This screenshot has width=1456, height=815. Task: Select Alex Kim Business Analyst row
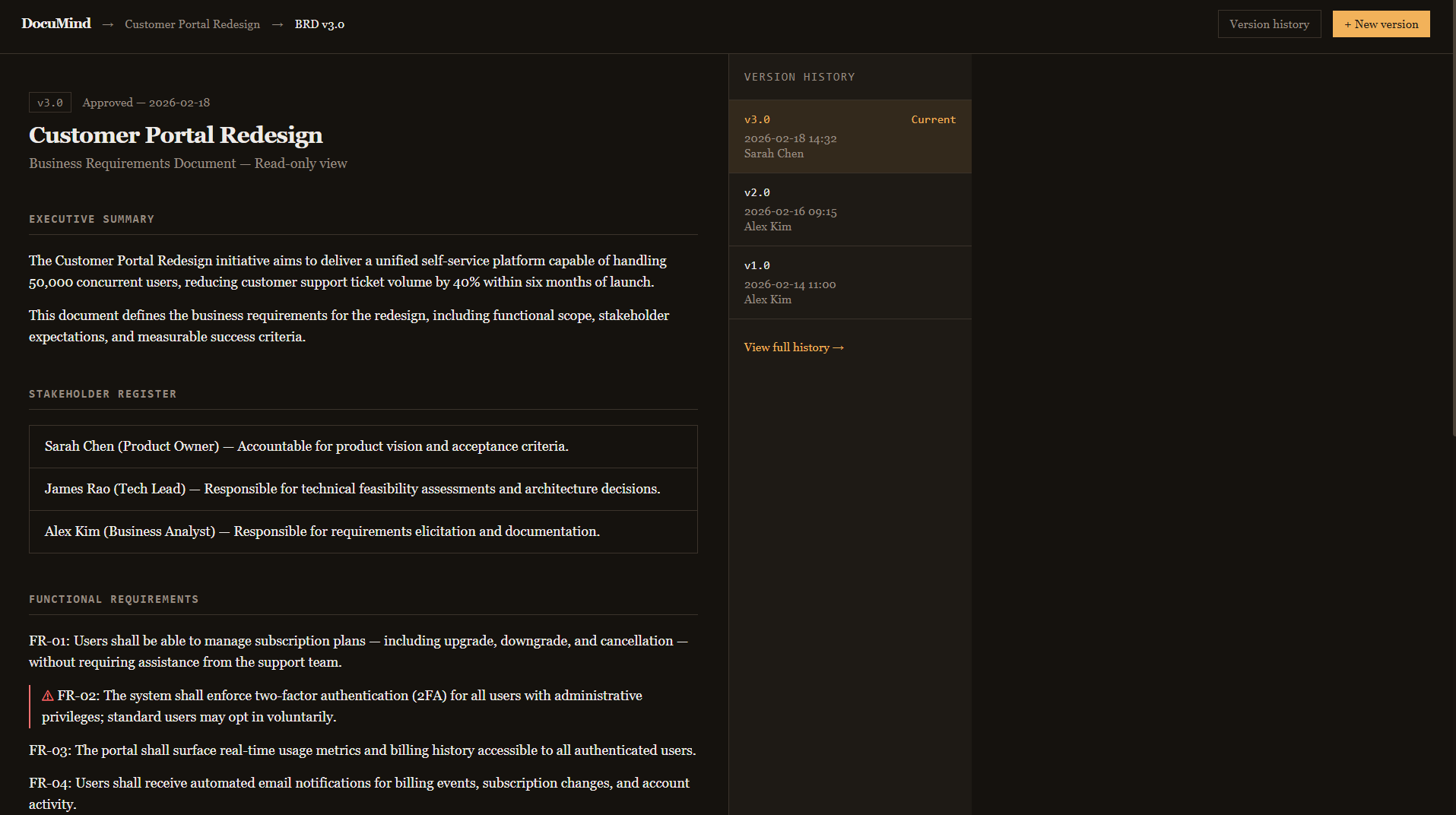(x=363, y=532)
